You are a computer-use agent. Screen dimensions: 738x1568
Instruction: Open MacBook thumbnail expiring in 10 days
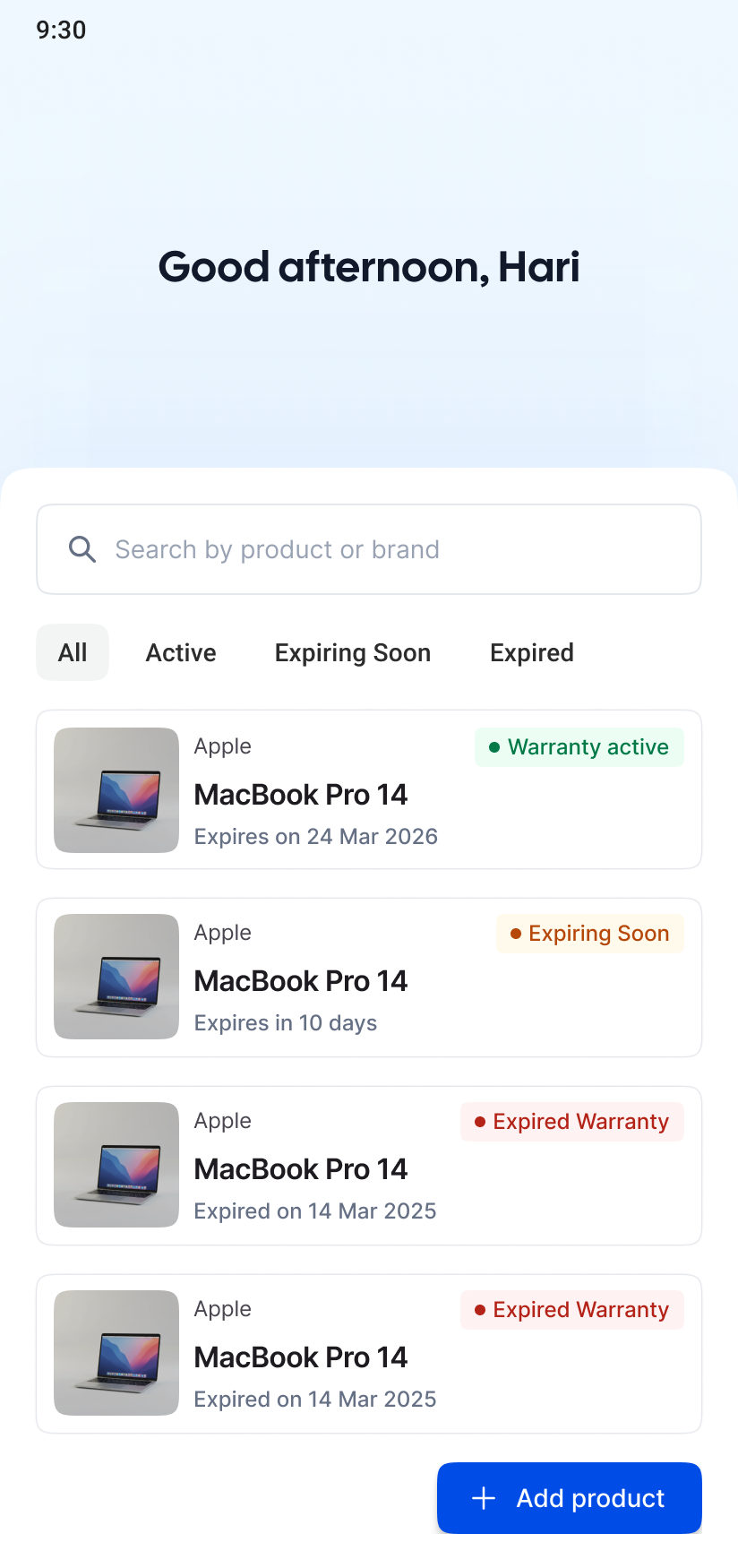pos(116,977)
